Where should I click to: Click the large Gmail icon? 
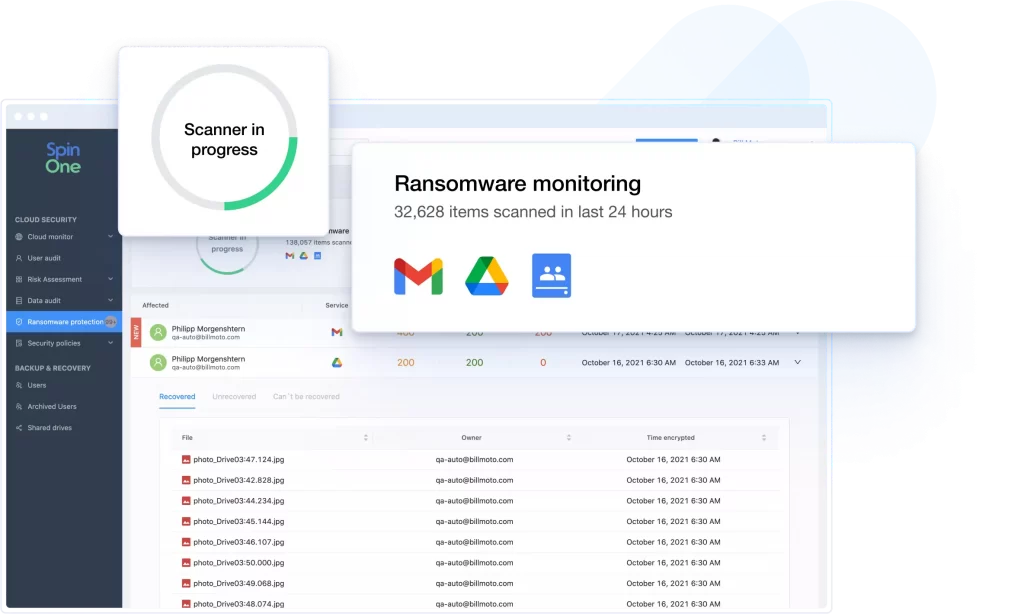coord(418,276)
